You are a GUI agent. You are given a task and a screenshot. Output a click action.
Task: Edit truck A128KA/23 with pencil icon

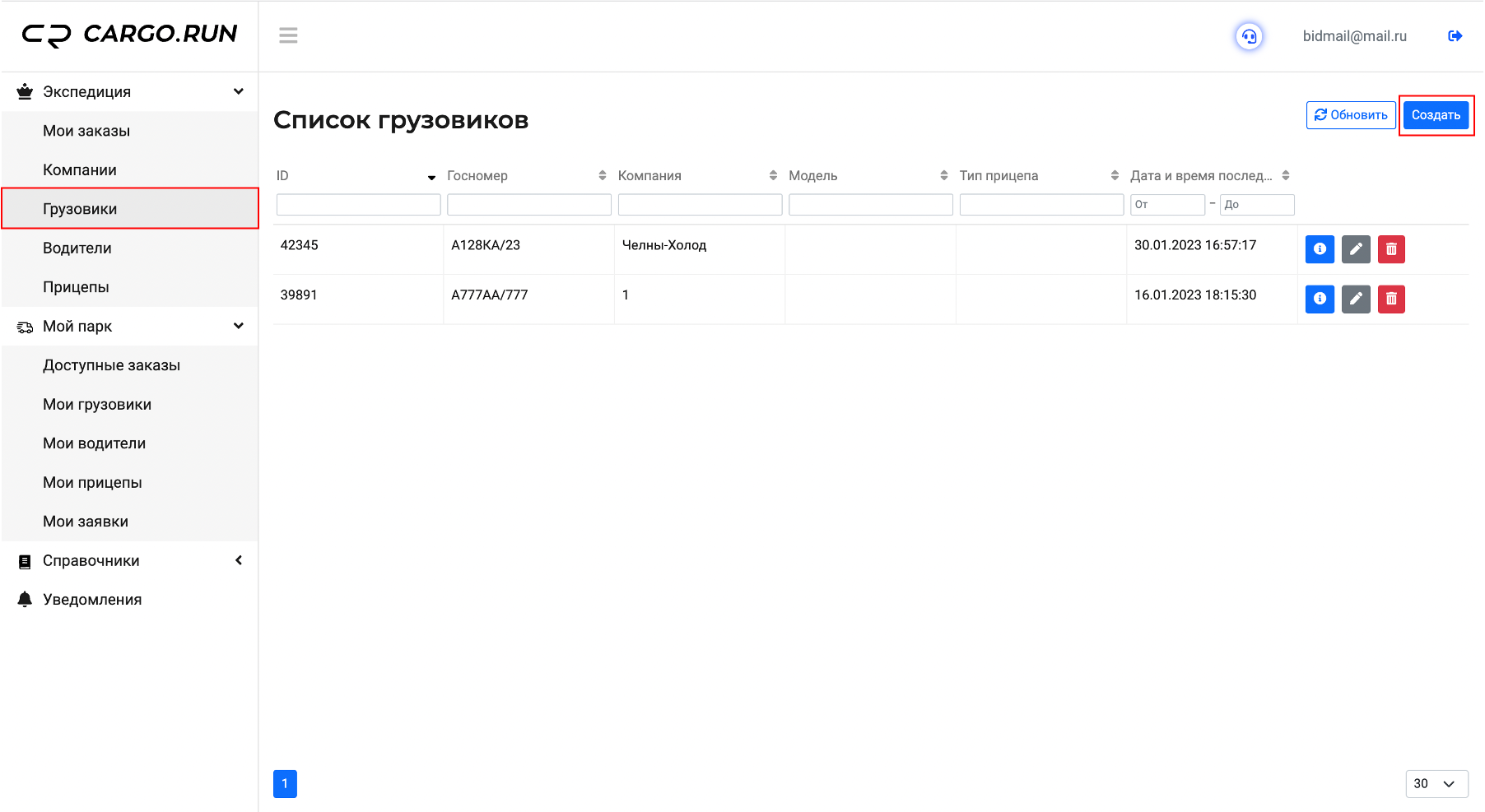[x=1356, y=248]
